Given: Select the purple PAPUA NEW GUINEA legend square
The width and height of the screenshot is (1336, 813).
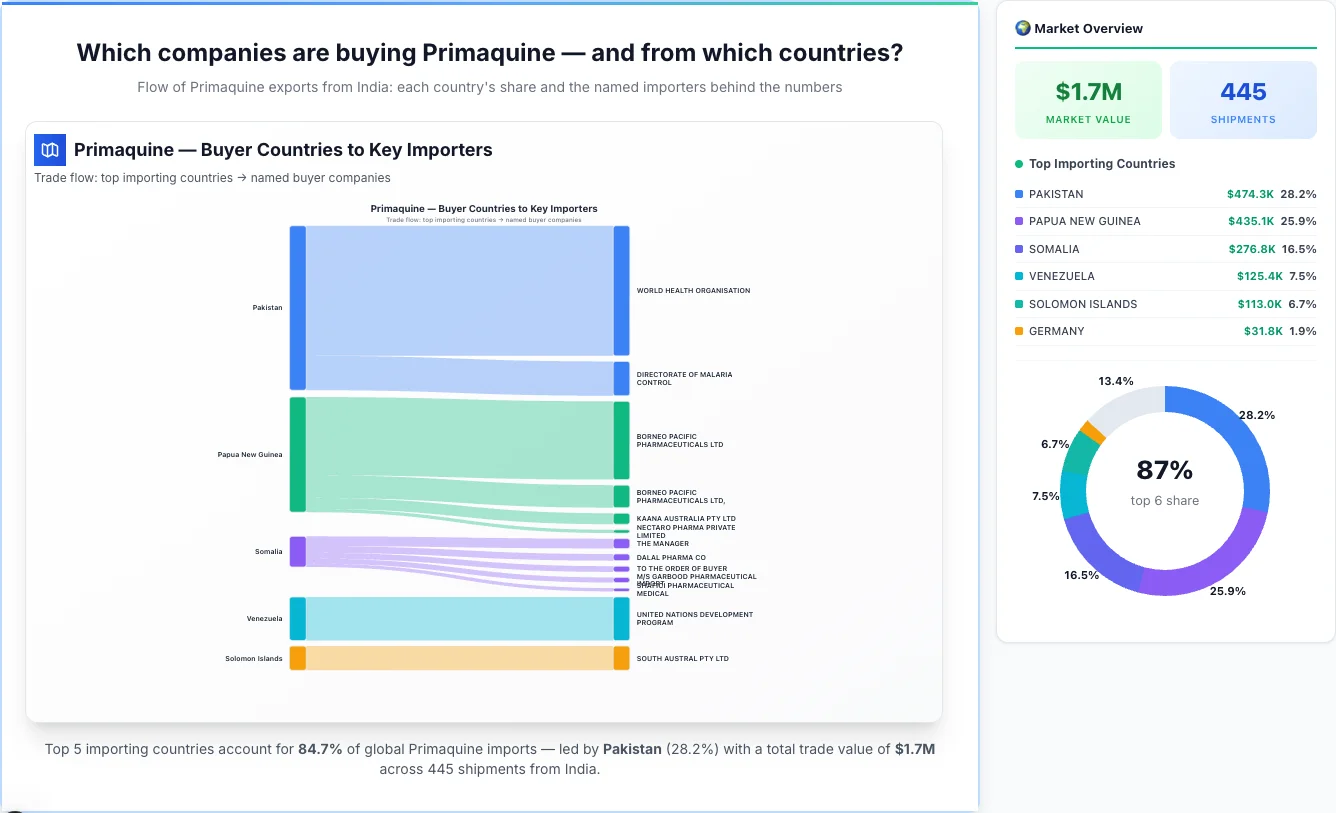Looking at the screenshot, I should [1019, 221].
